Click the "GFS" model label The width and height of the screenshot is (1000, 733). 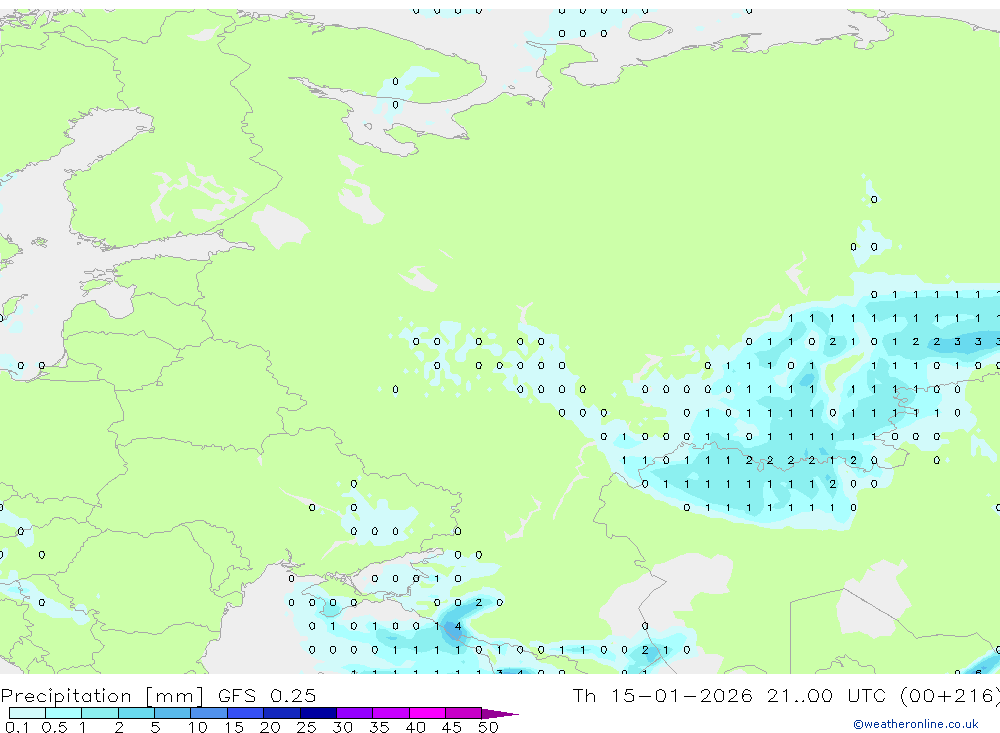pyautogui.click(x=237, y=695)
